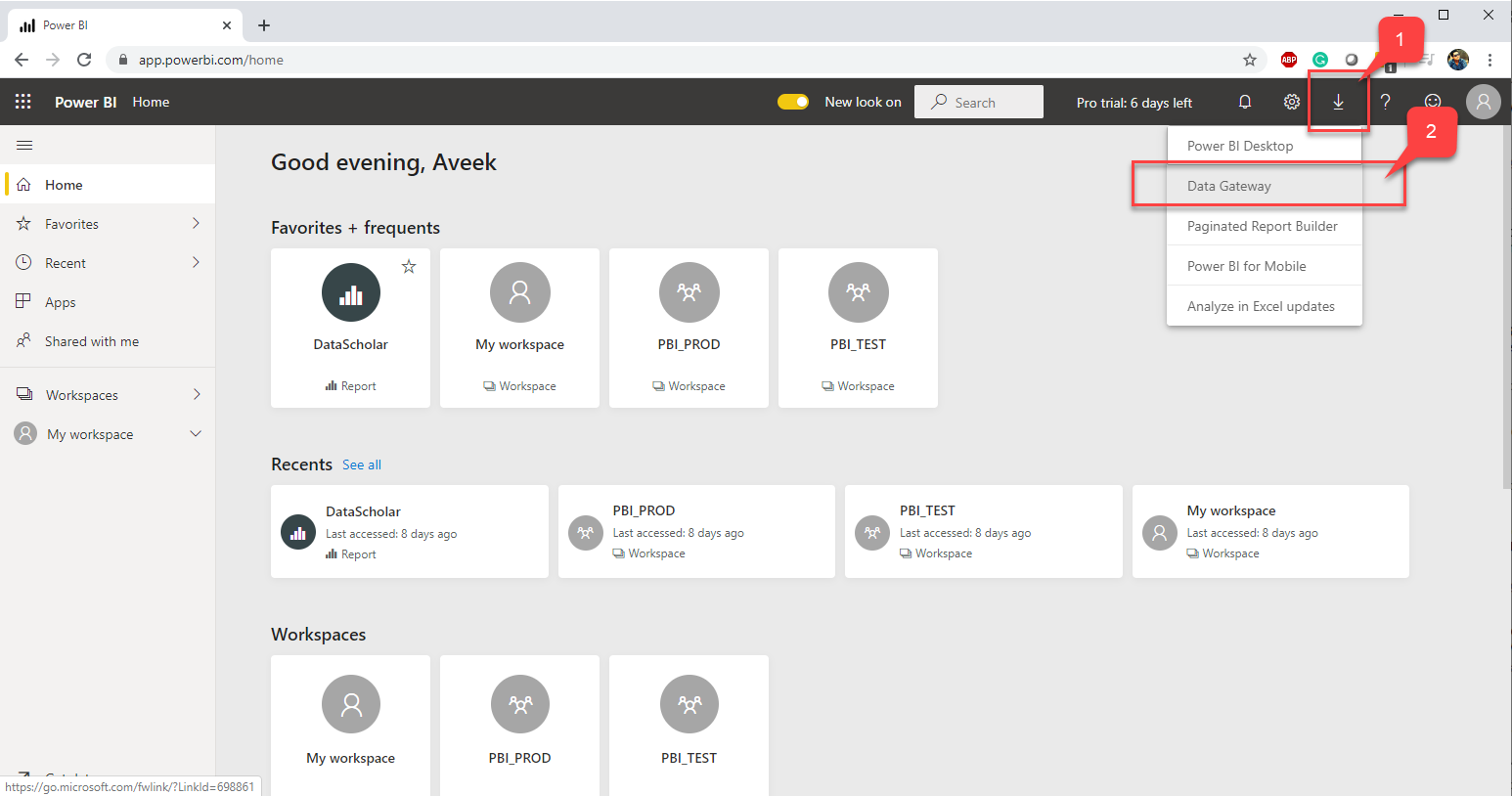
Task: Open the Downloads icon in Power BI header
Action: [x=1338, y=101]
